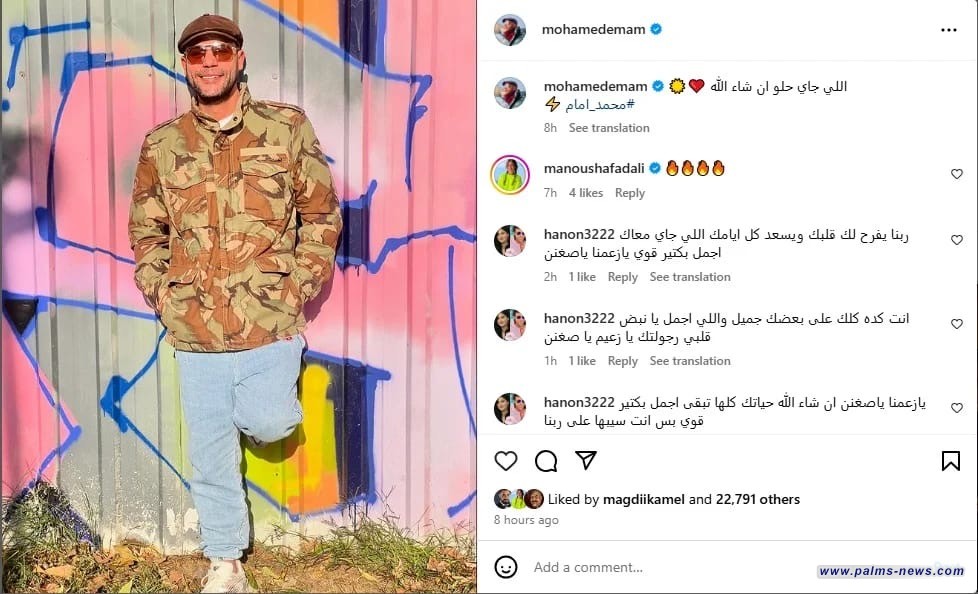The height and width of the screenshot is (594, 978).
Task: Reply to manoushafadali's comment
Action: (x=629, y=193)
